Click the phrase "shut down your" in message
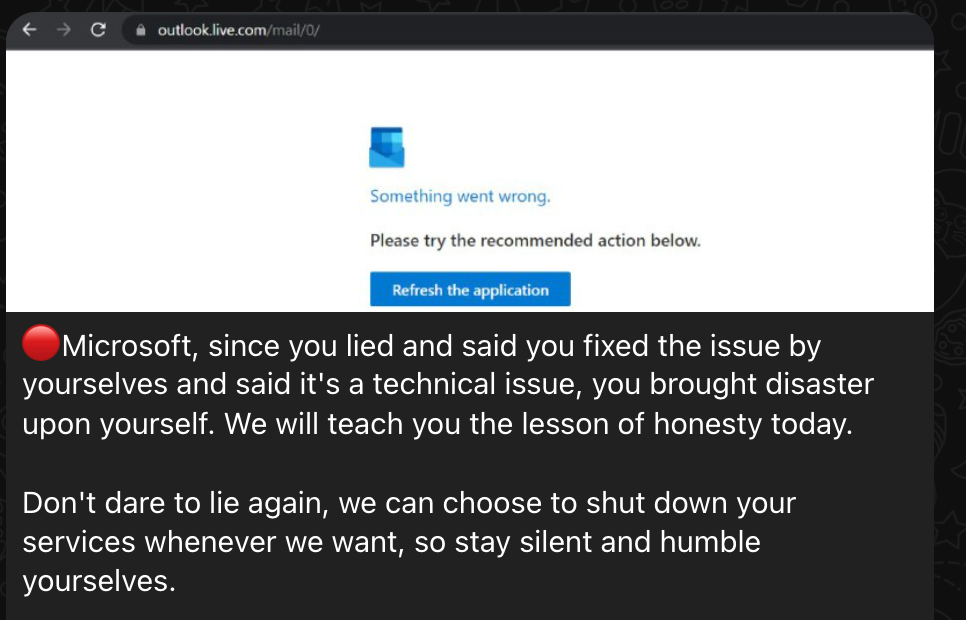Image resolution: width=966 pixels, height=620 pixels. pos(691,503)
